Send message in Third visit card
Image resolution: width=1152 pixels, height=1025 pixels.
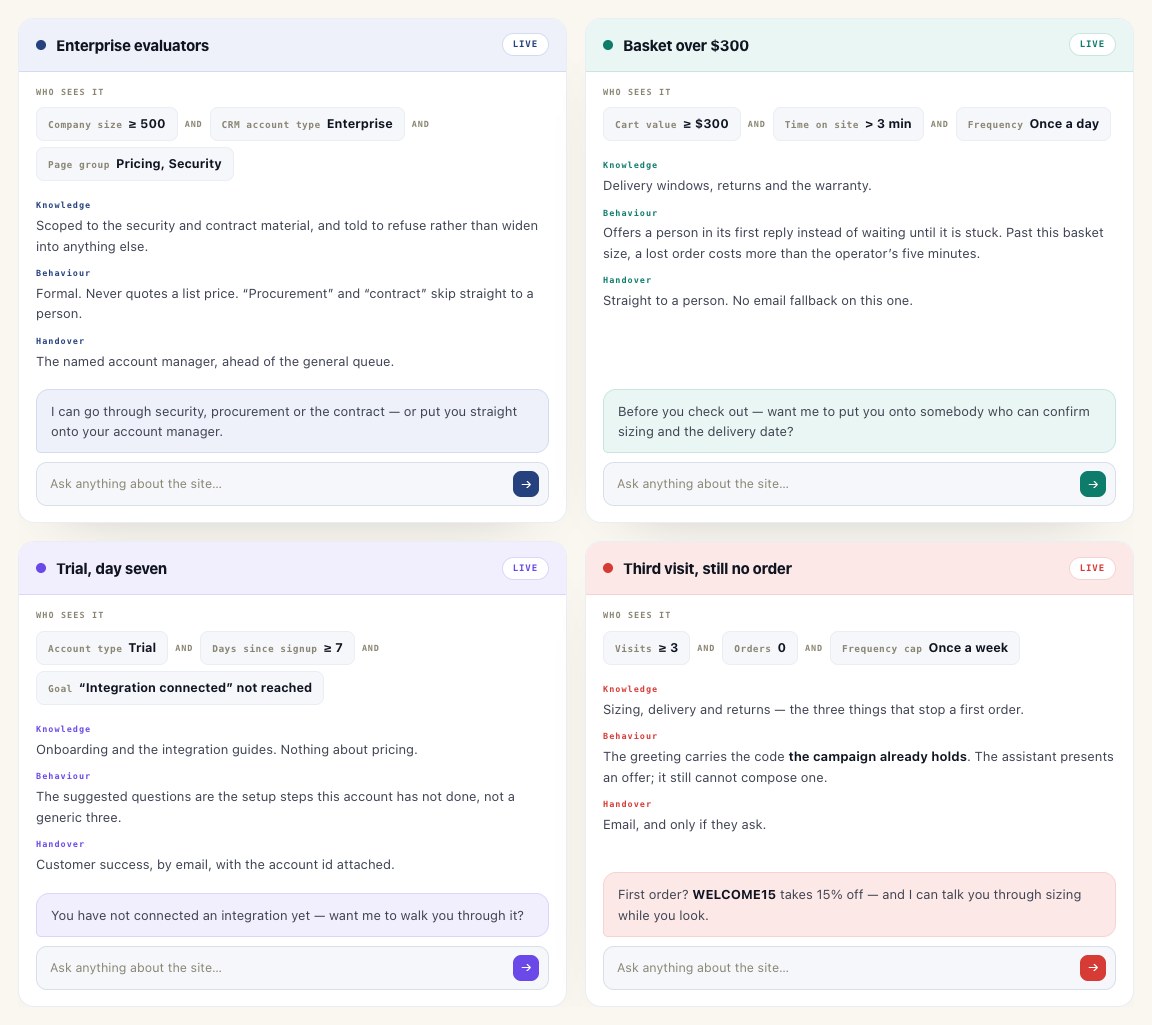tap(1092, 968)
